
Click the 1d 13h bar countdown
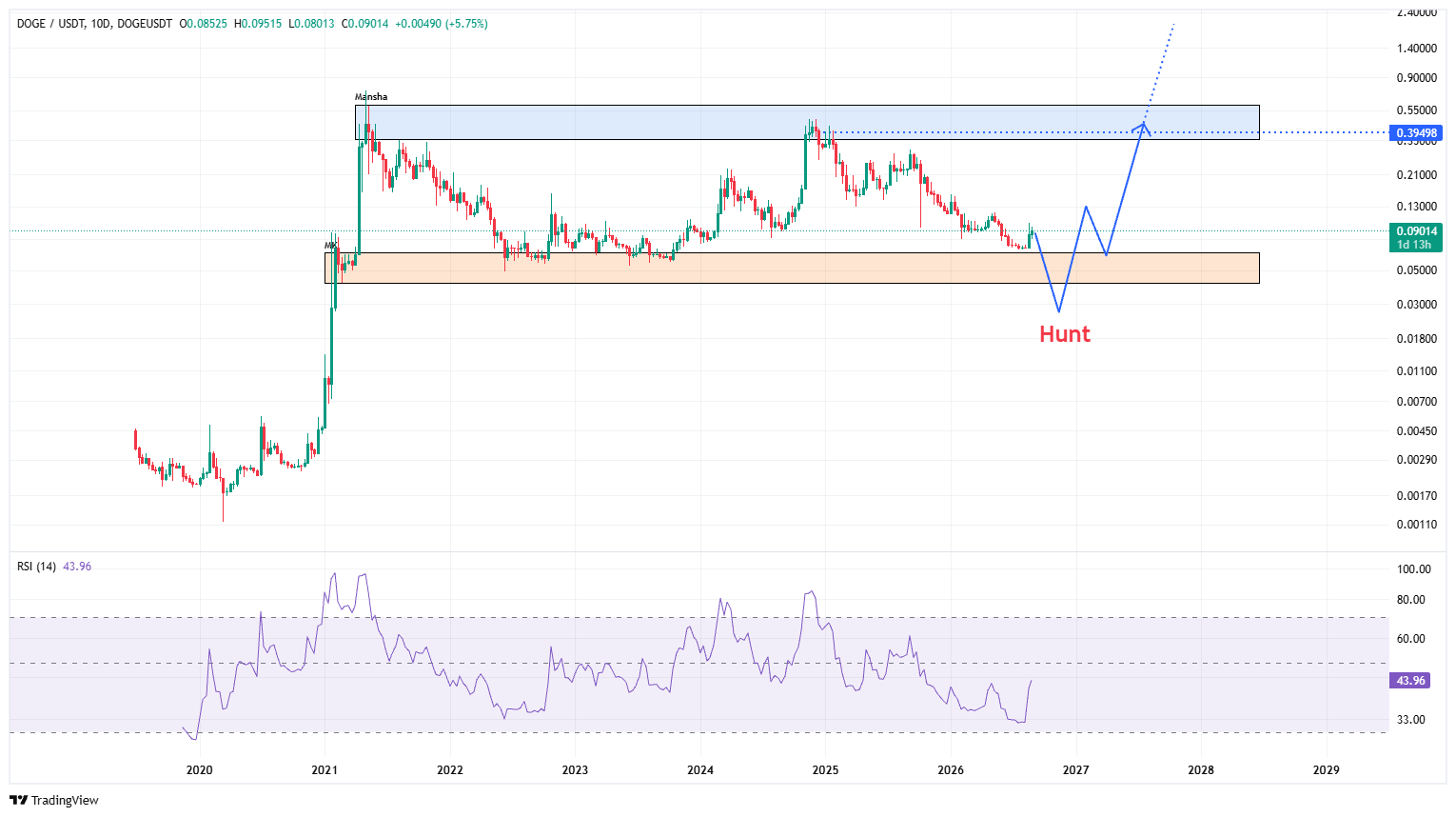[1414, 245]
